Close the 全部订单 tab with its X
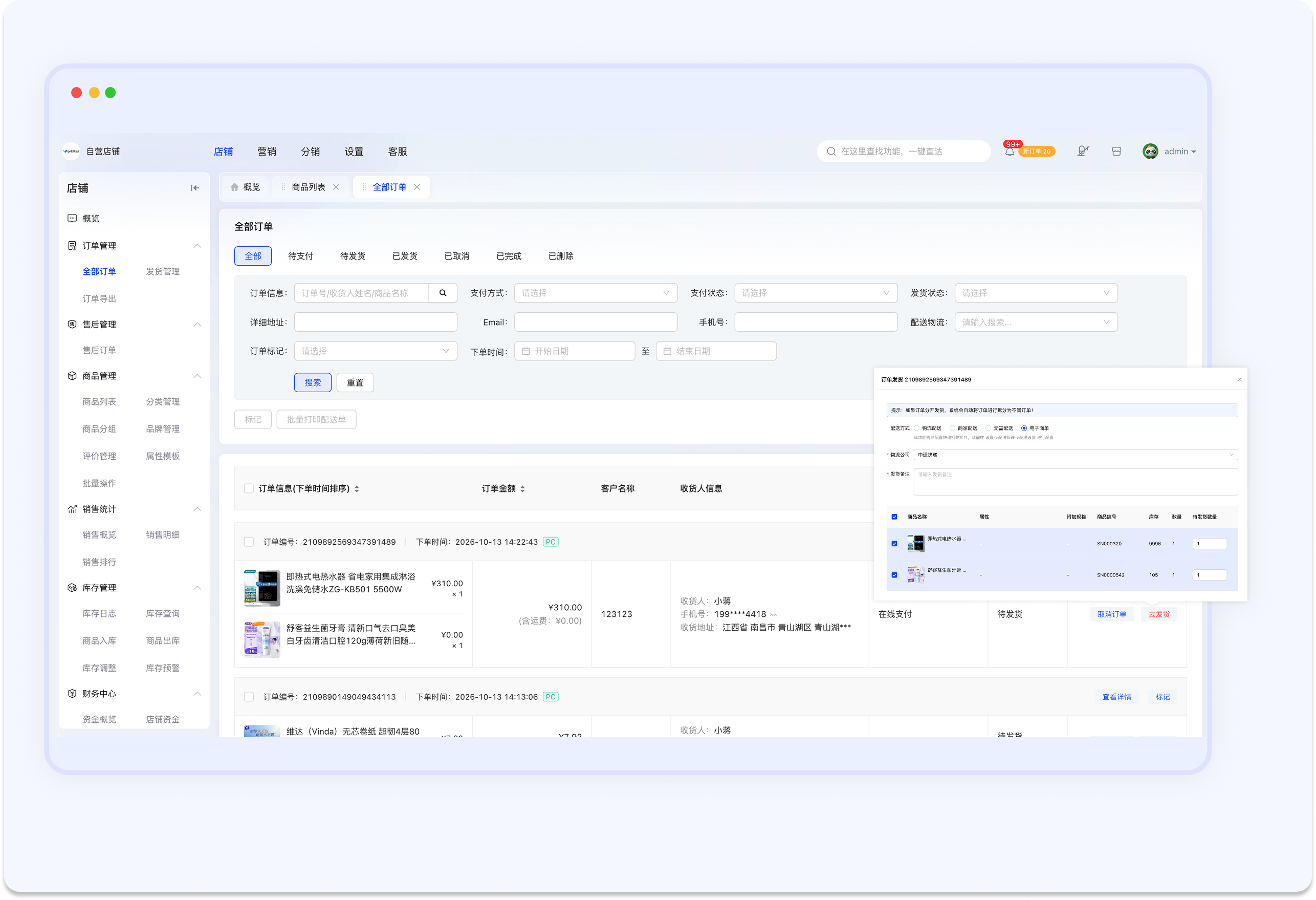The image size is (1316, 900). click(x=417, y=187)
